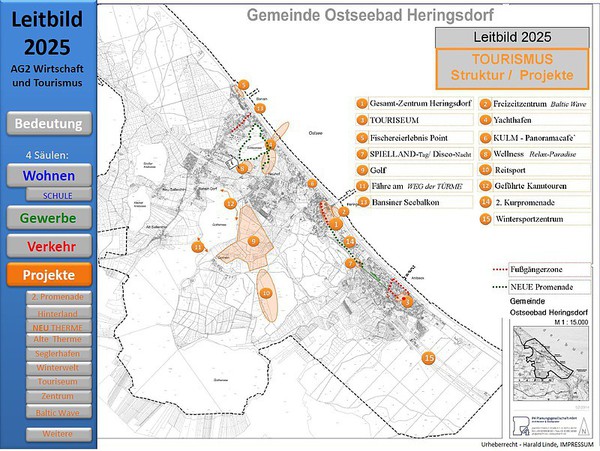Open the Bedeutung section
This screenshot has width=600, height=451.
coord(51,124)
